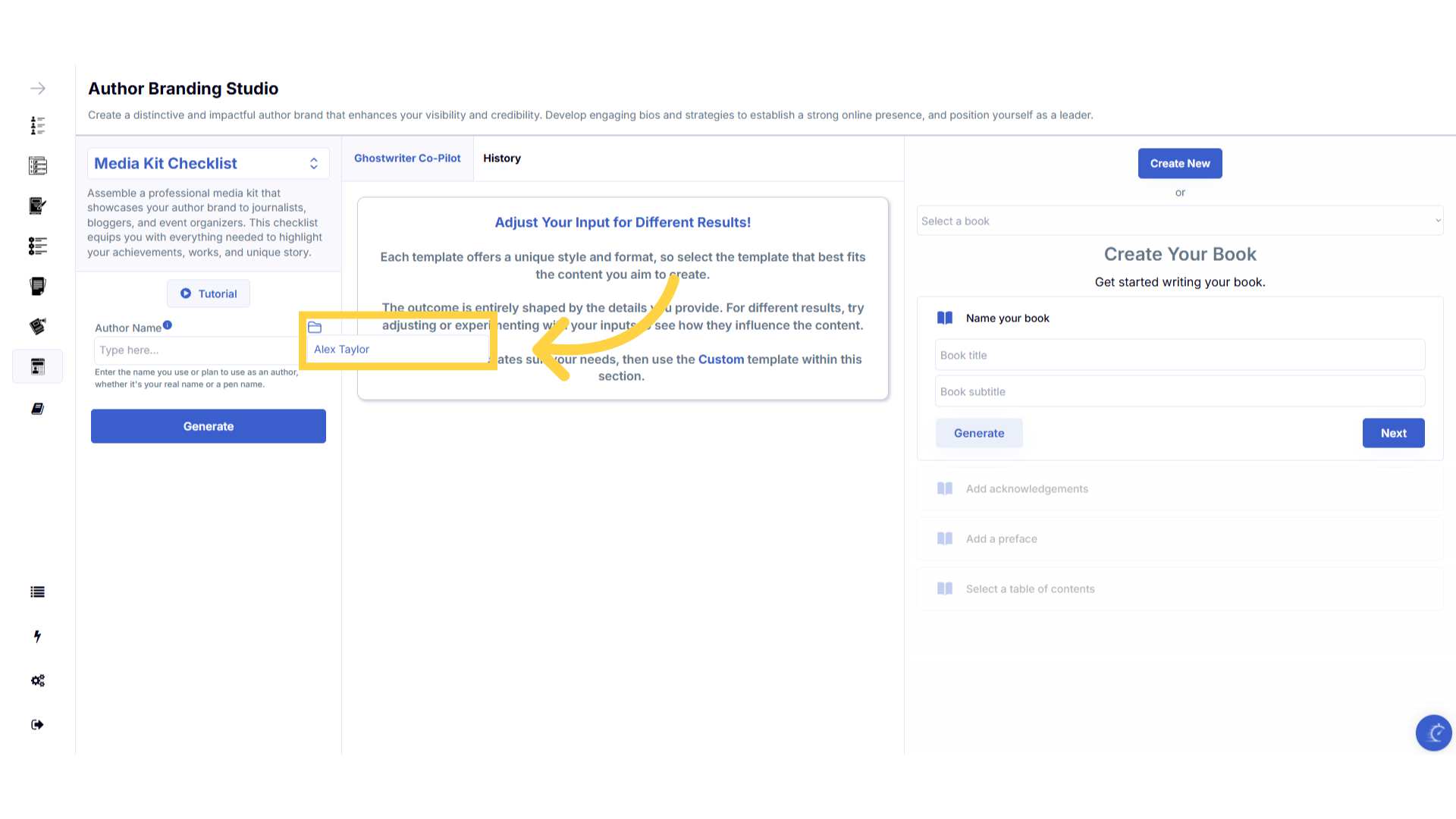Expand sidebar with the arrow icon
This screenshot has width=1456, height=819.
38,89
